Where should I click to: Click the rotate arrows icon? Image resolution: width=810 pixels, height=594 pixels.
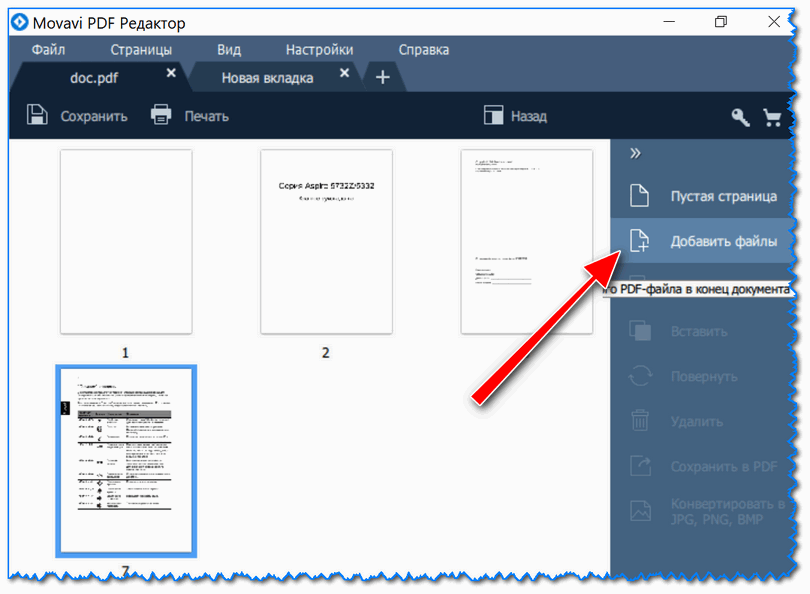640,376
